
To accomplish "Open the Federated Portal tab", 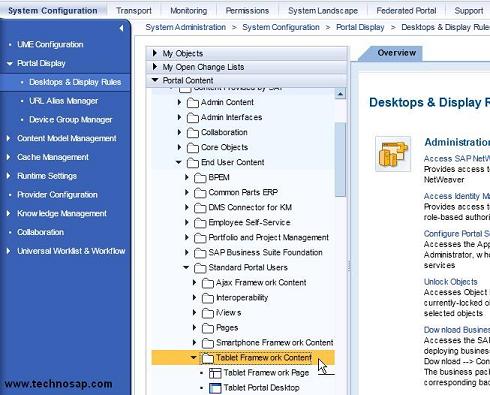I will 406,11.
